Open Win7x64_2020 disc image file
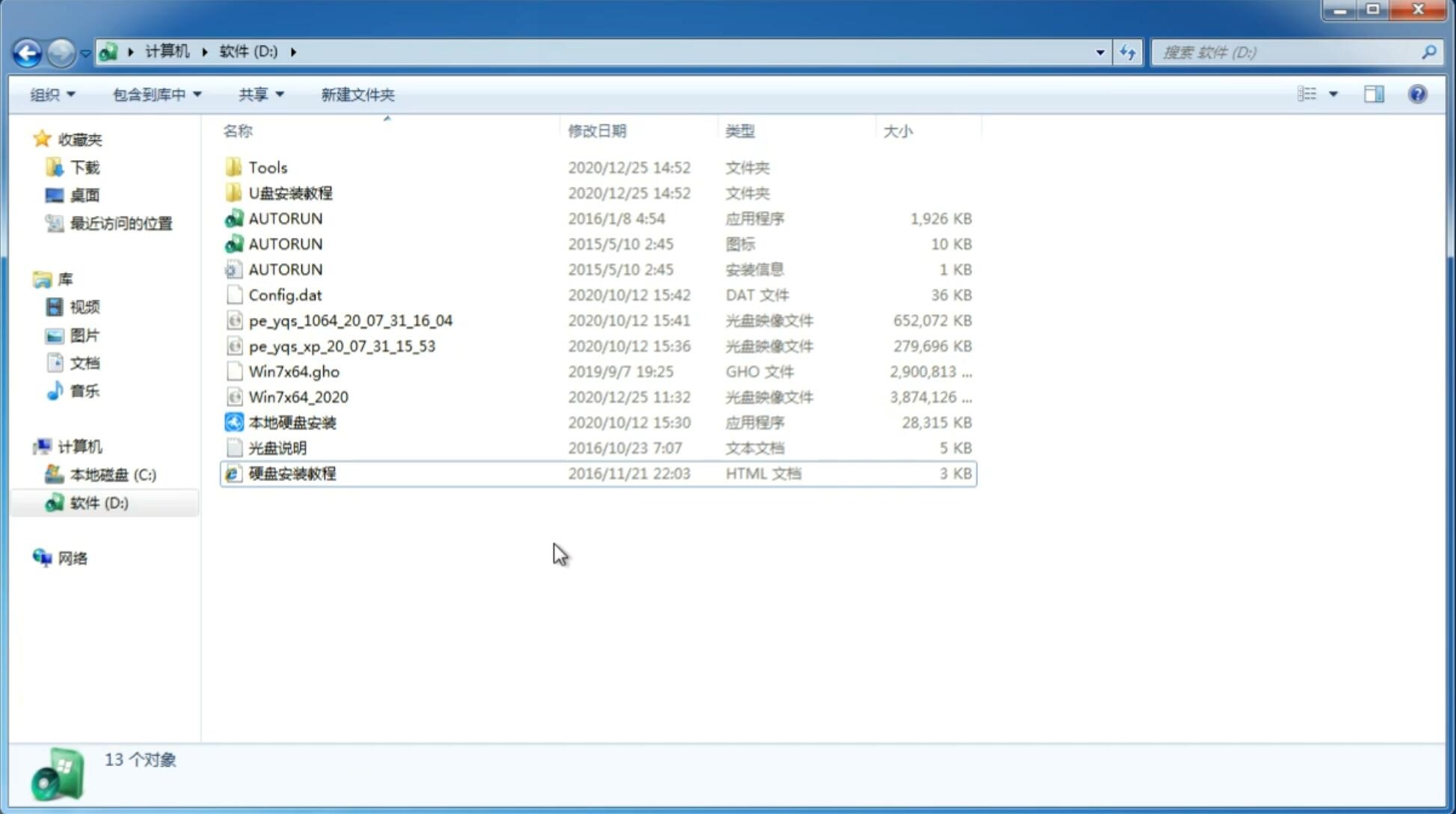 (x=297, y=396)
